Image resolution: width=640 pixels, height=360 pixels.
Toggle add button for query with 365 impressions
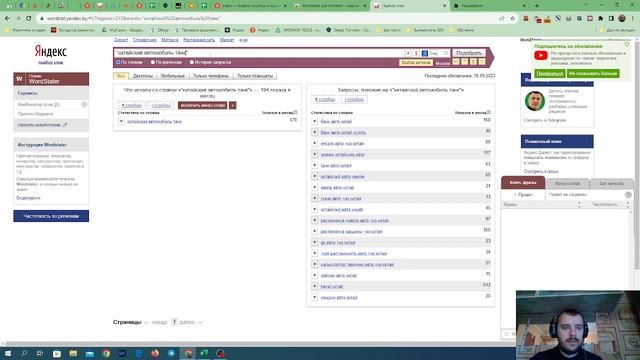(x=315, y=231)
